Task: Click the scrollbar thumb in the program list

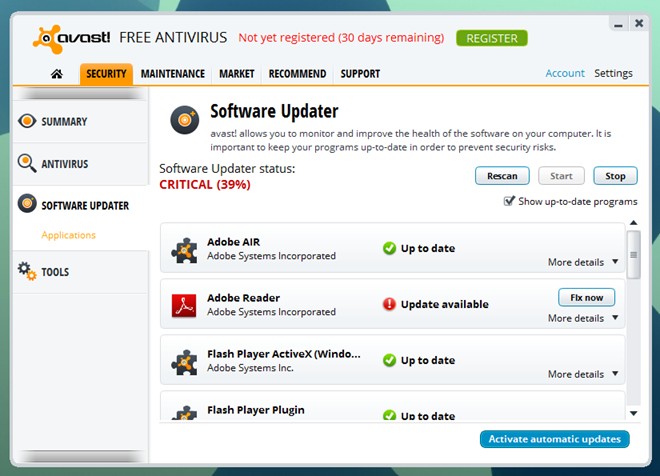Action: point(633,255)
